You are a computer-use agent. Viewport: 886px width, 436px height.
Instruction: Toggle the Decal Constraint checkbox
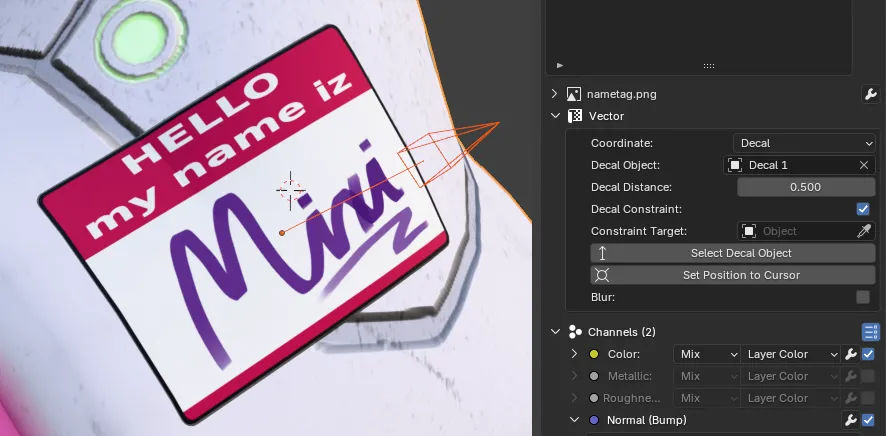pos(863,209)
